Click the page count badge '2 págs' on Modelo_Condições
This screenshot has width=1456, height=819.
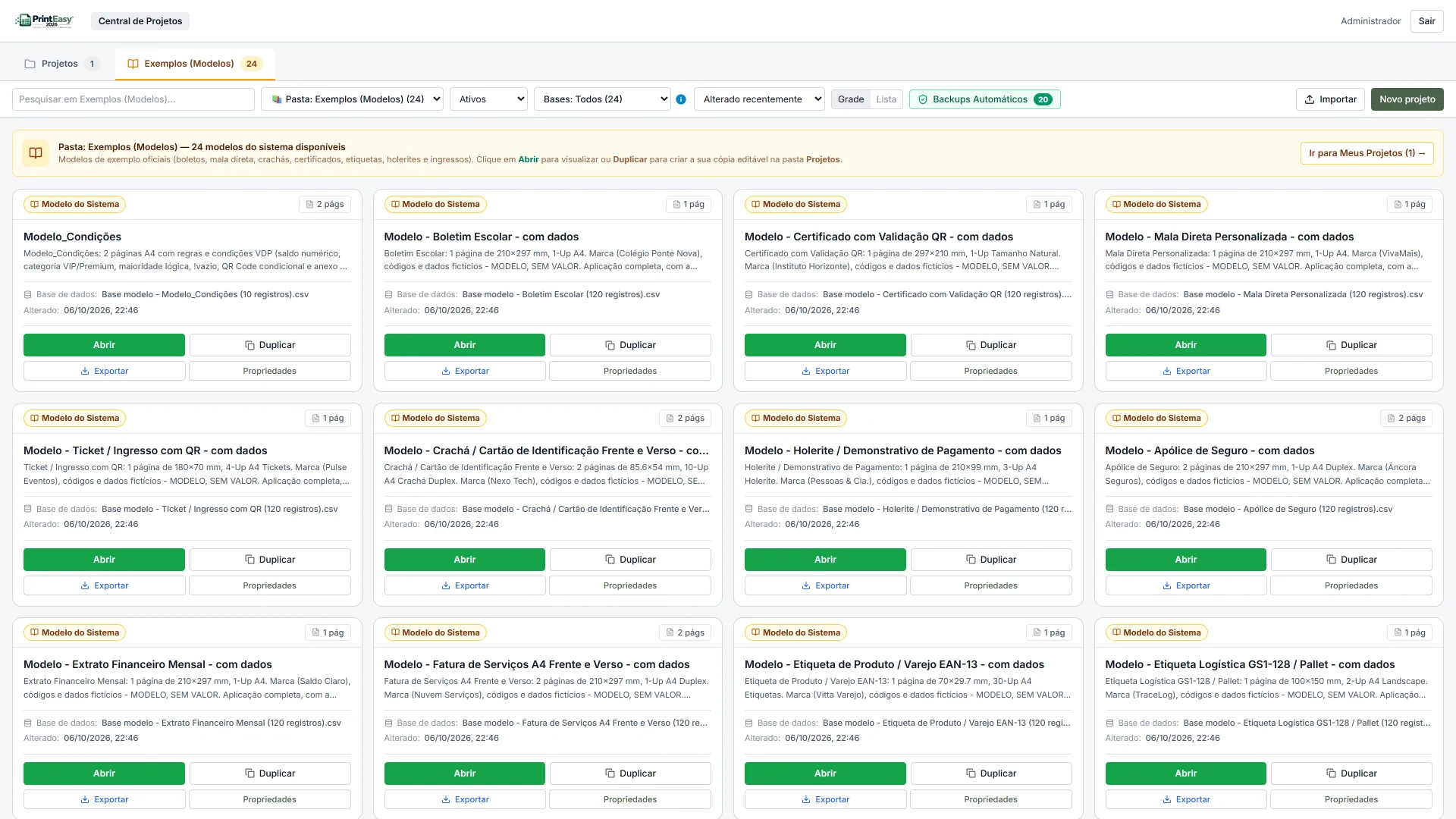[325, 204]
